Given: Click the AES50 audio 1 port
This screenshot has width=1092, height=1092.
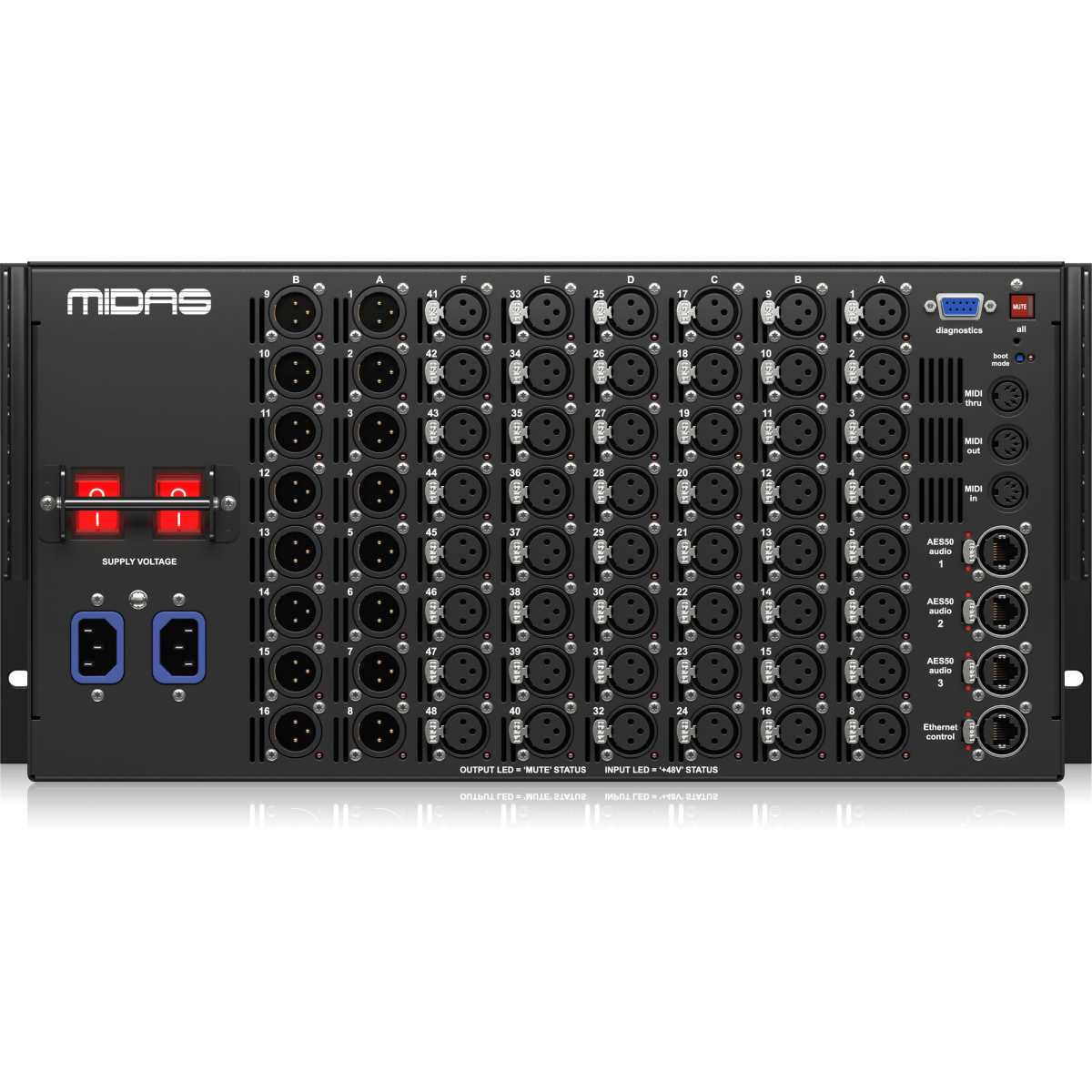Looking at the screenshot, I should pos(1003,551).
